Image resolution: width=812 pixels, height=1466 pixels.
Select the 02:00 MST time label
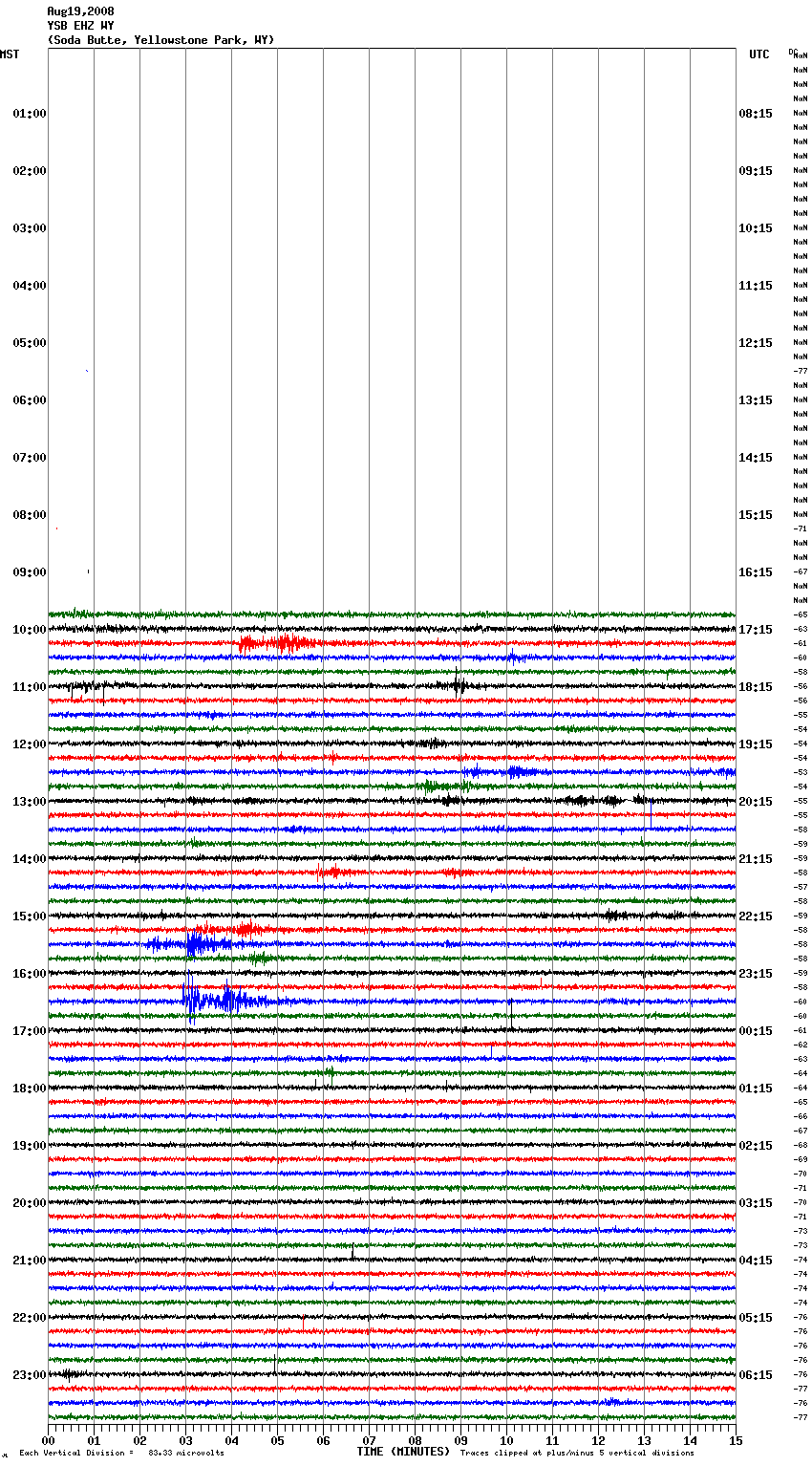point(30,171)
